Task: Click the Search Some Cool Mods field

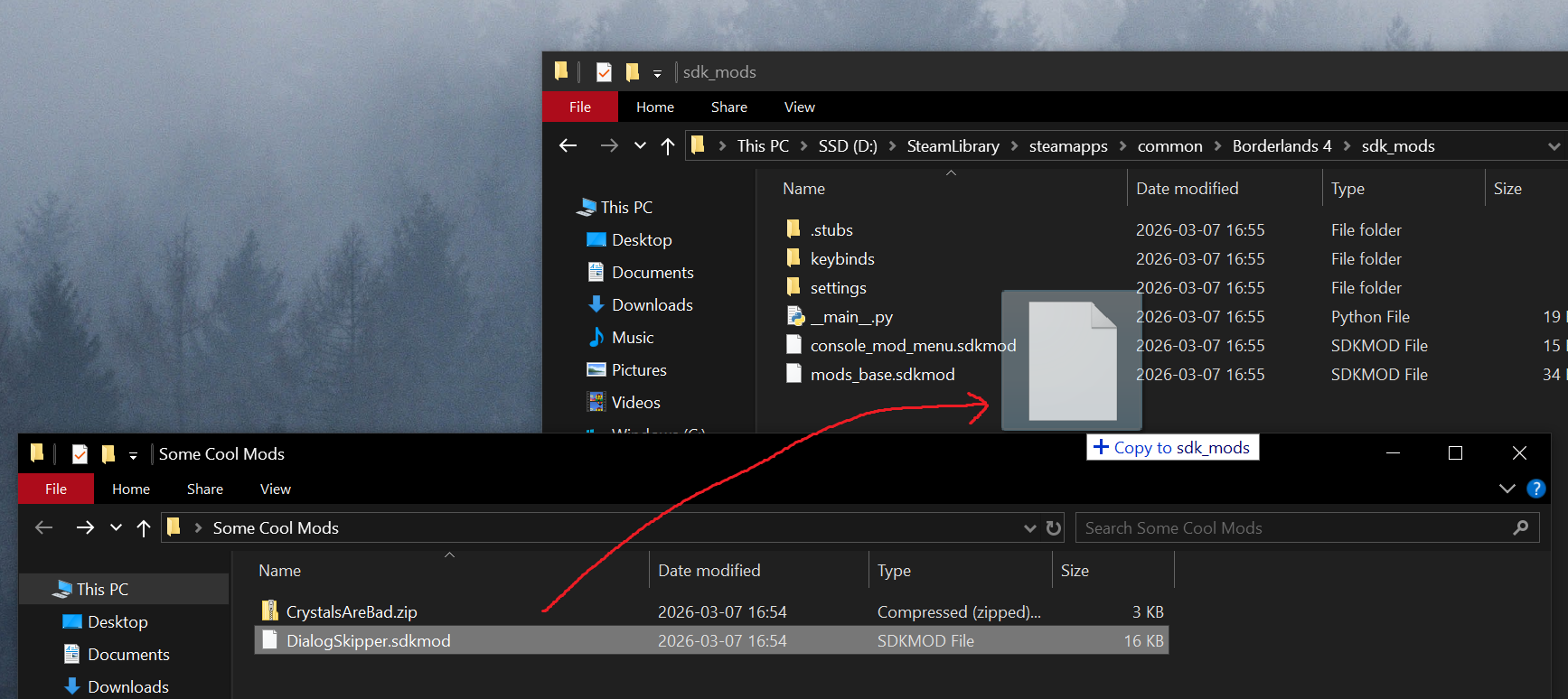Action: 1292,528
